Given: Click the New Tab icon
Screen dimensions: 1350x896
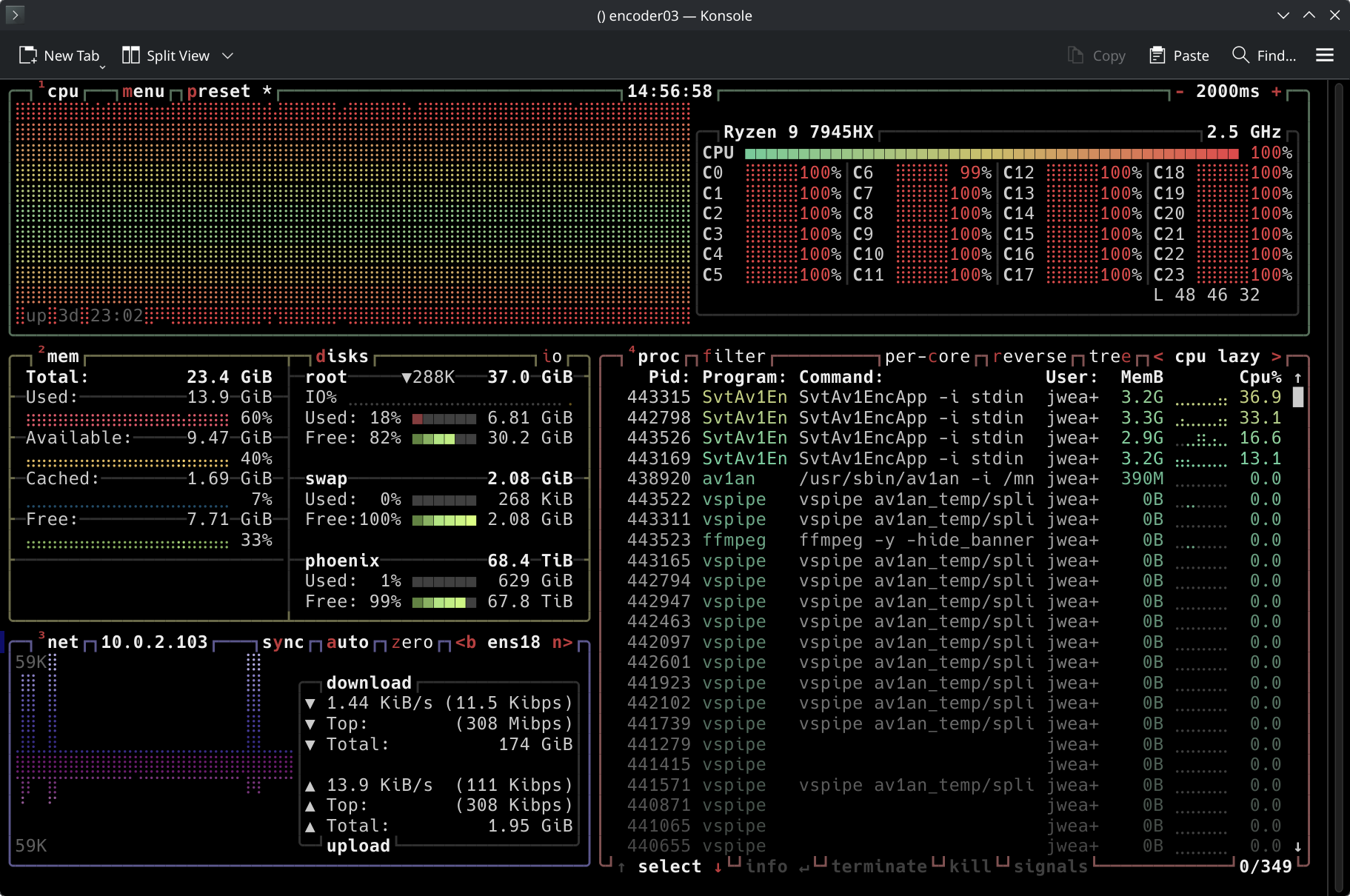Looking at the screenshot, I should [28, 56].
